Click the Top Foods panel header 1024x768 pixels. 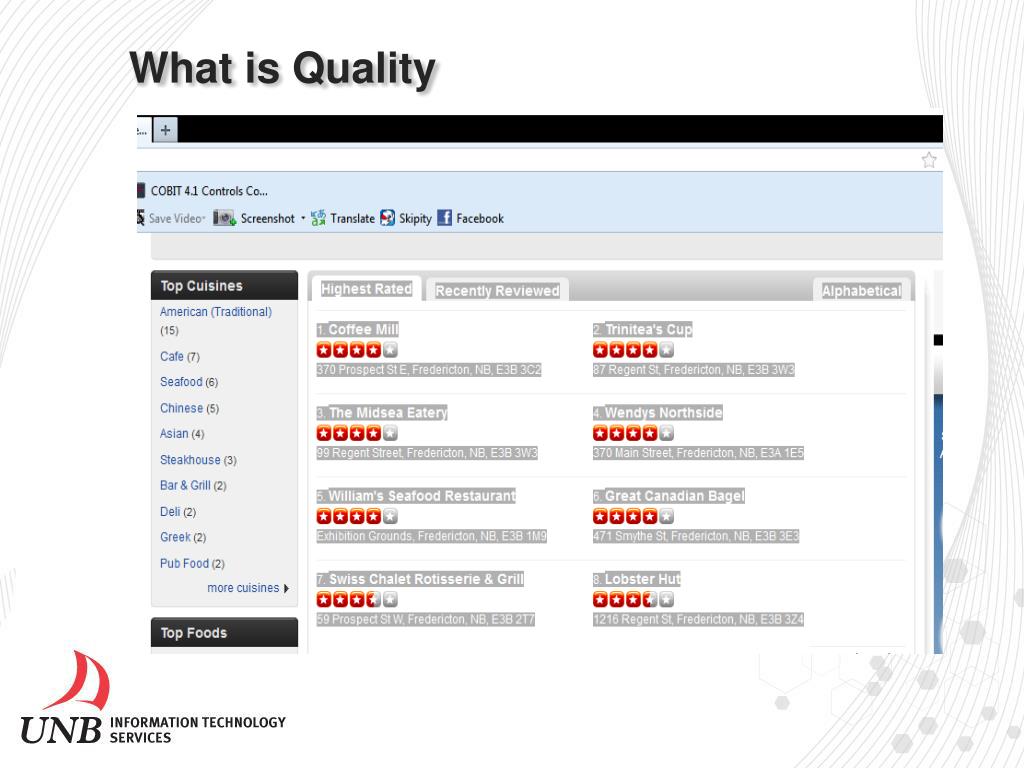pos(224,632)
